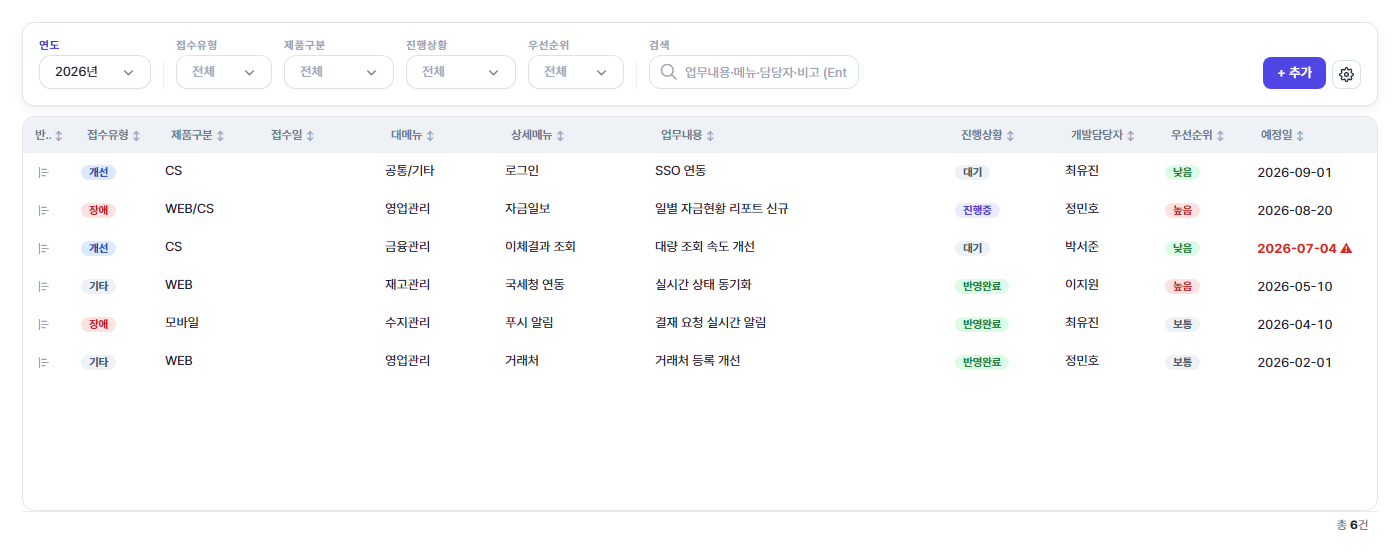The height and width of the screenshot is (560, 1400).
Task: Click 일별 자금현황 리포트 신규 cell
Action: point(722,209)
